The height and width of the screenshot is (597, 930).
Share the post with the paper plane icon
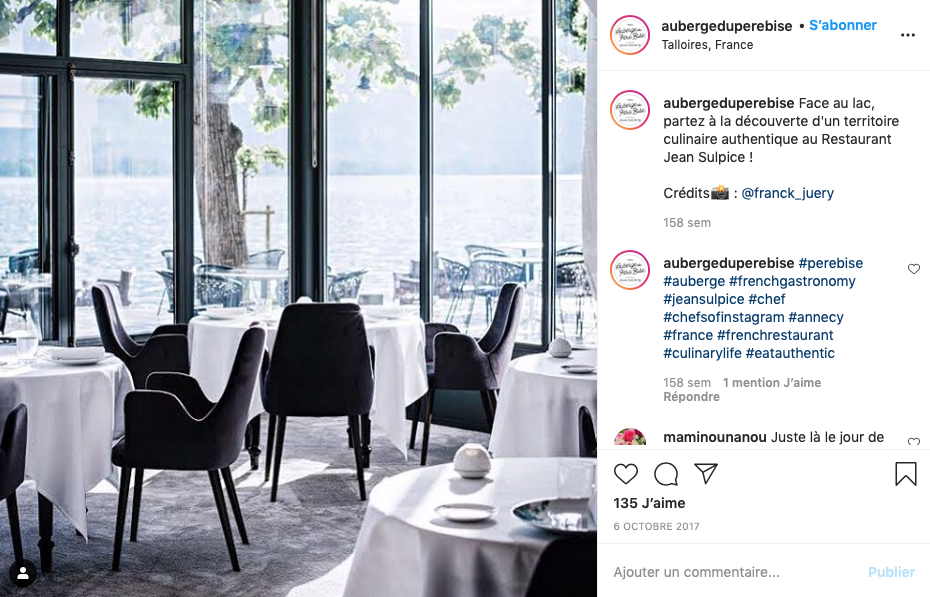click(x=706, y=474)
